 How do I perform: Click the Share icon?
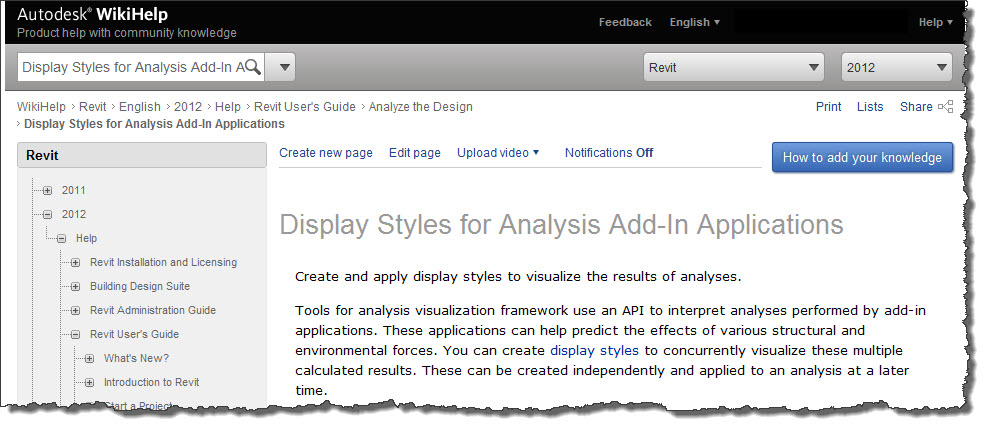(945, 107)
